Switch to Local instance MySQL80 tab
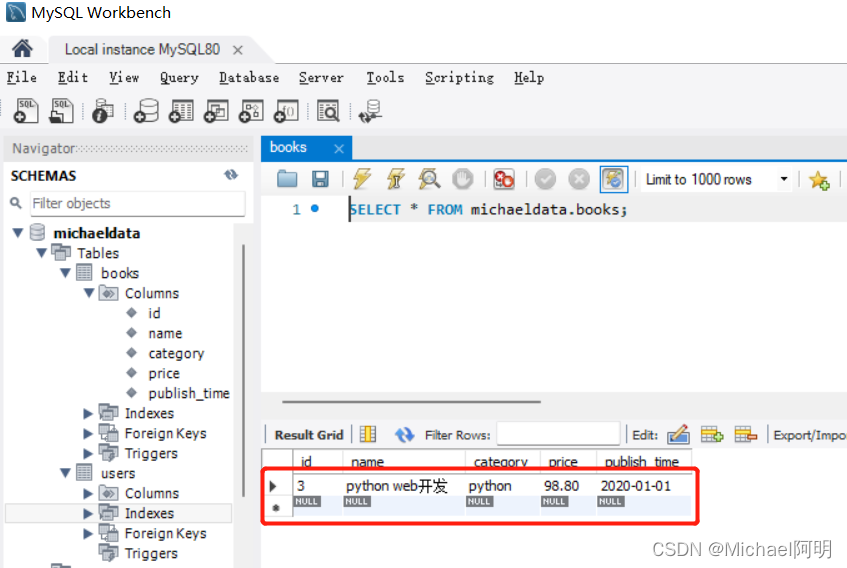This screenshot has height=568, width=847. (x=142, y=50)
